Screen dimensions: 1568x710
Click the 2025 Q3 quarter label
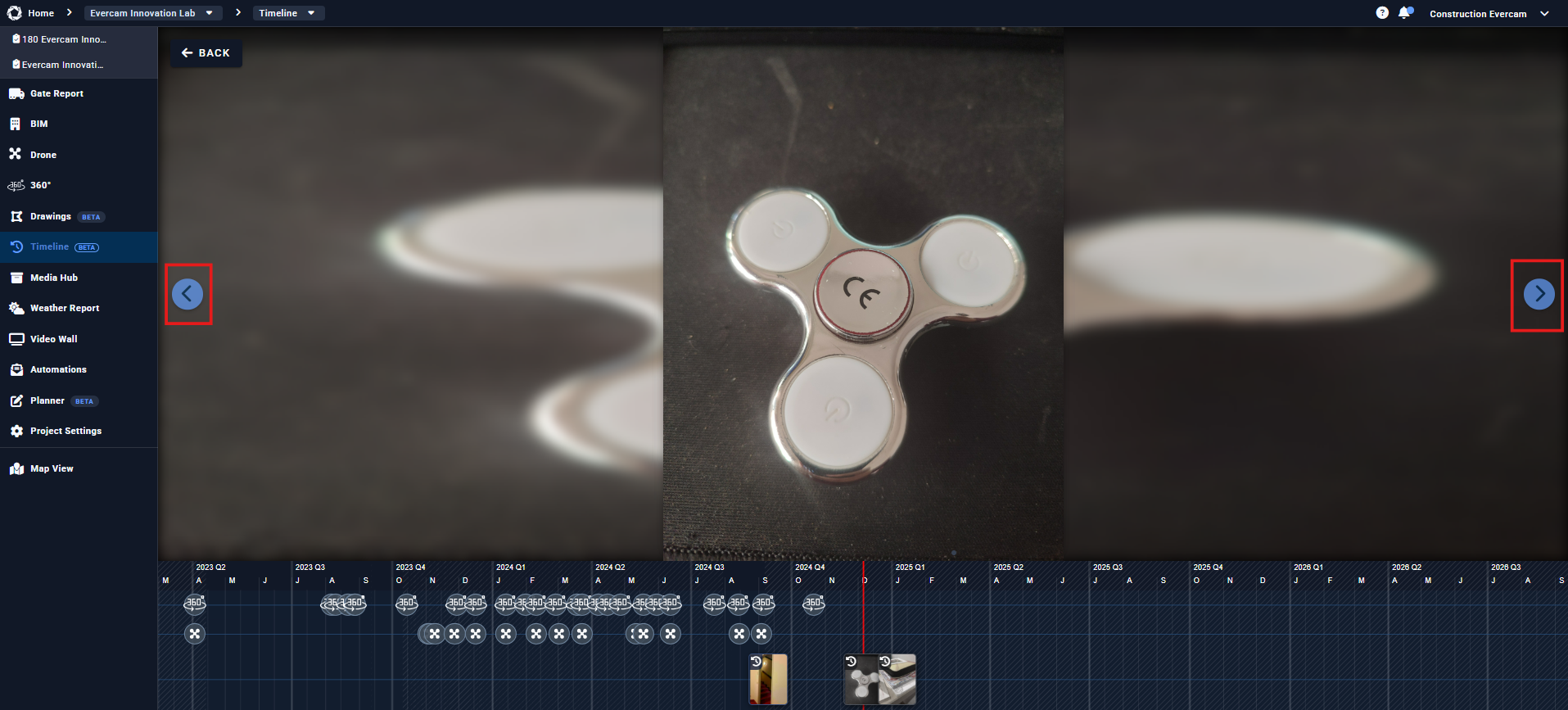[x=1108, y=567]
